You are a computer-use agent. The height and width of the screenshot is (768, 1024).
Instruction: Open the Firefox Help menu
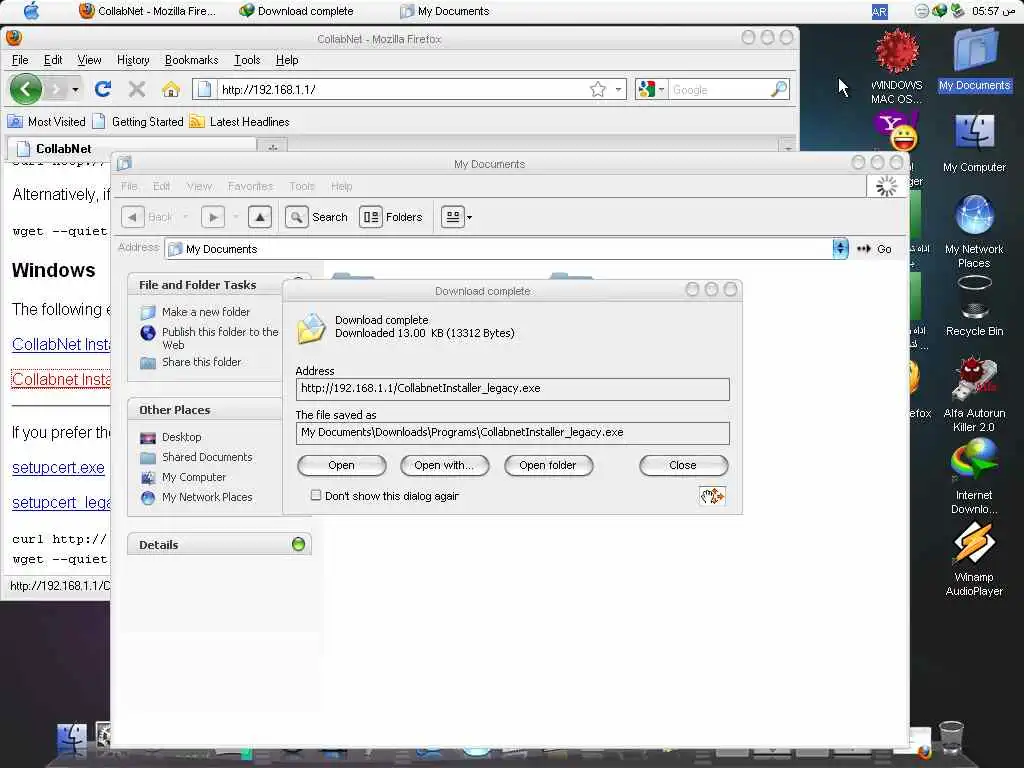[287, 60]
